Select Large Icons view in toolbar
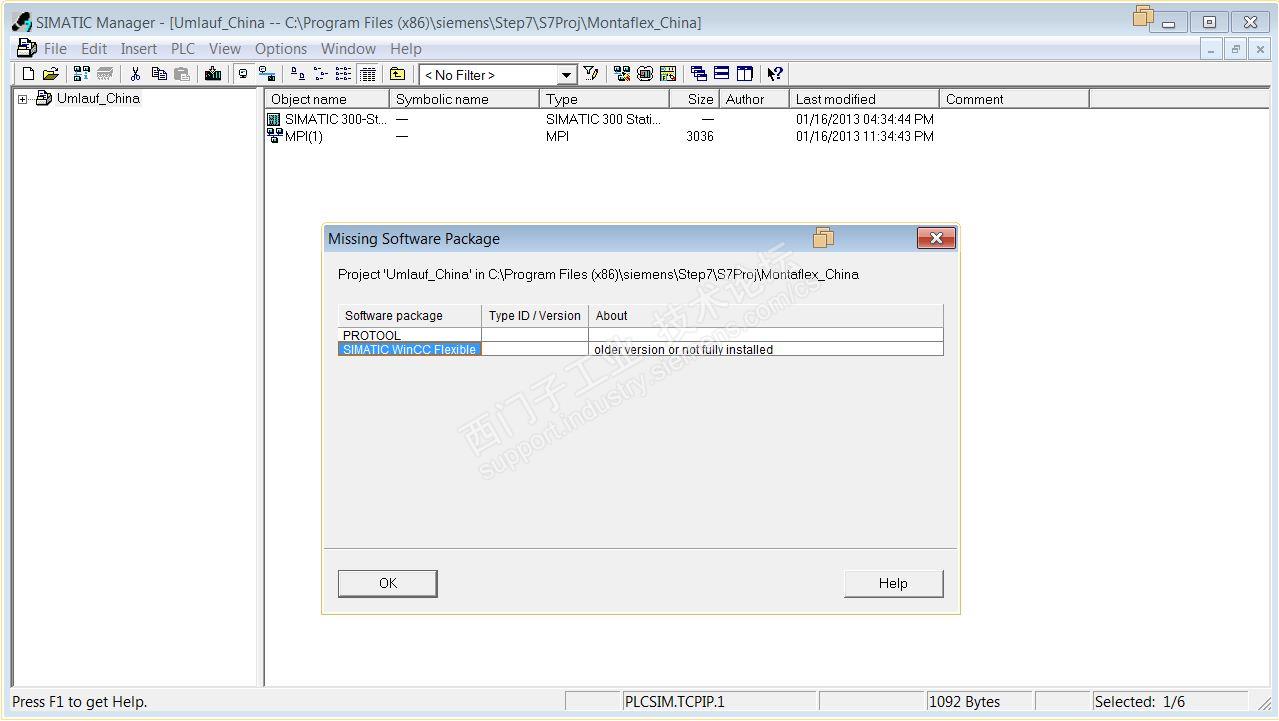This screenshot has height=721, width=1279. click(x=297, y=74)
